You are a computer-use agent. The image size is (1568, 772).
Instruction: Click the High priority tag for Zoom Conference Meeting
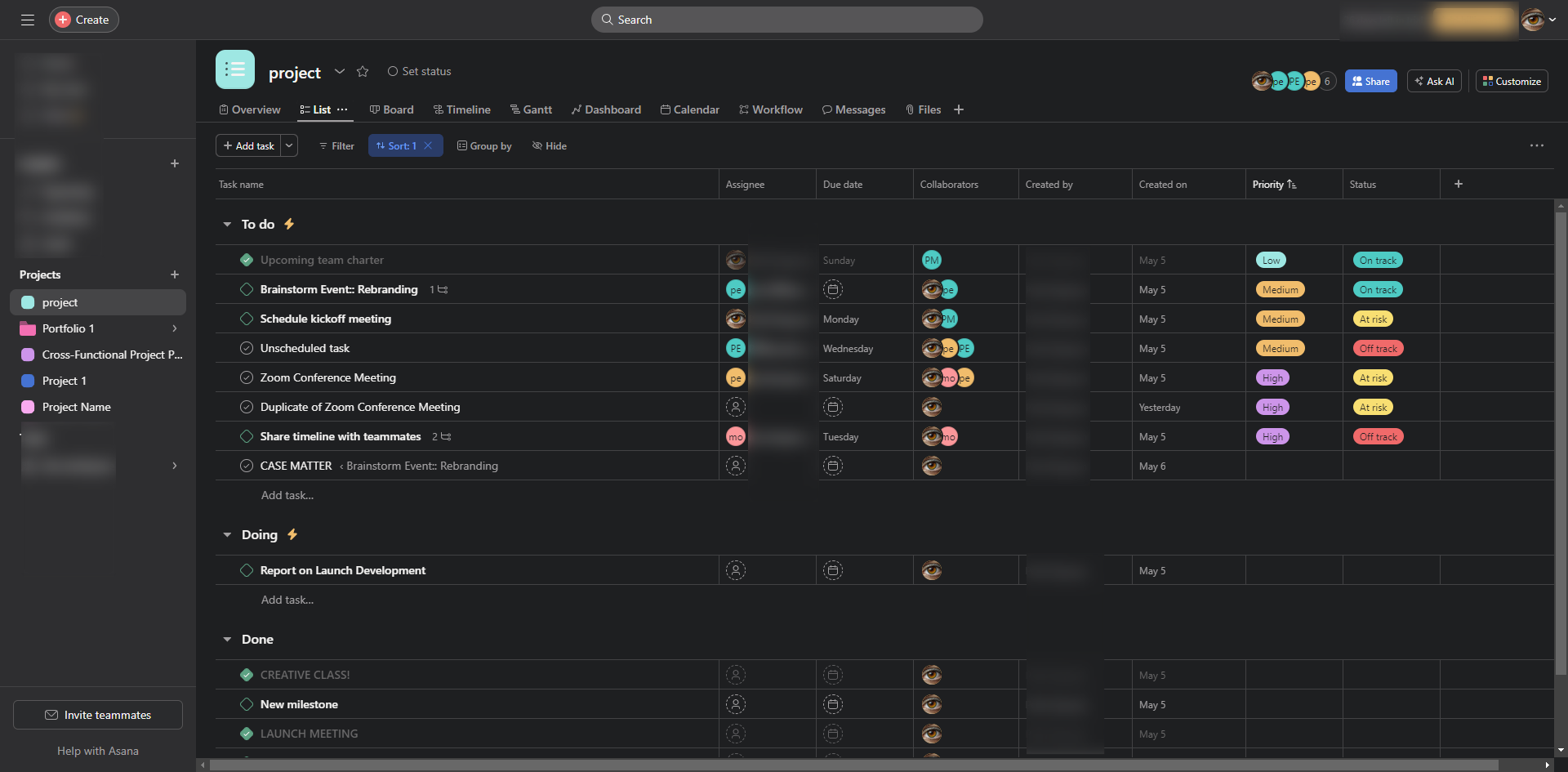click(1272, 377)
